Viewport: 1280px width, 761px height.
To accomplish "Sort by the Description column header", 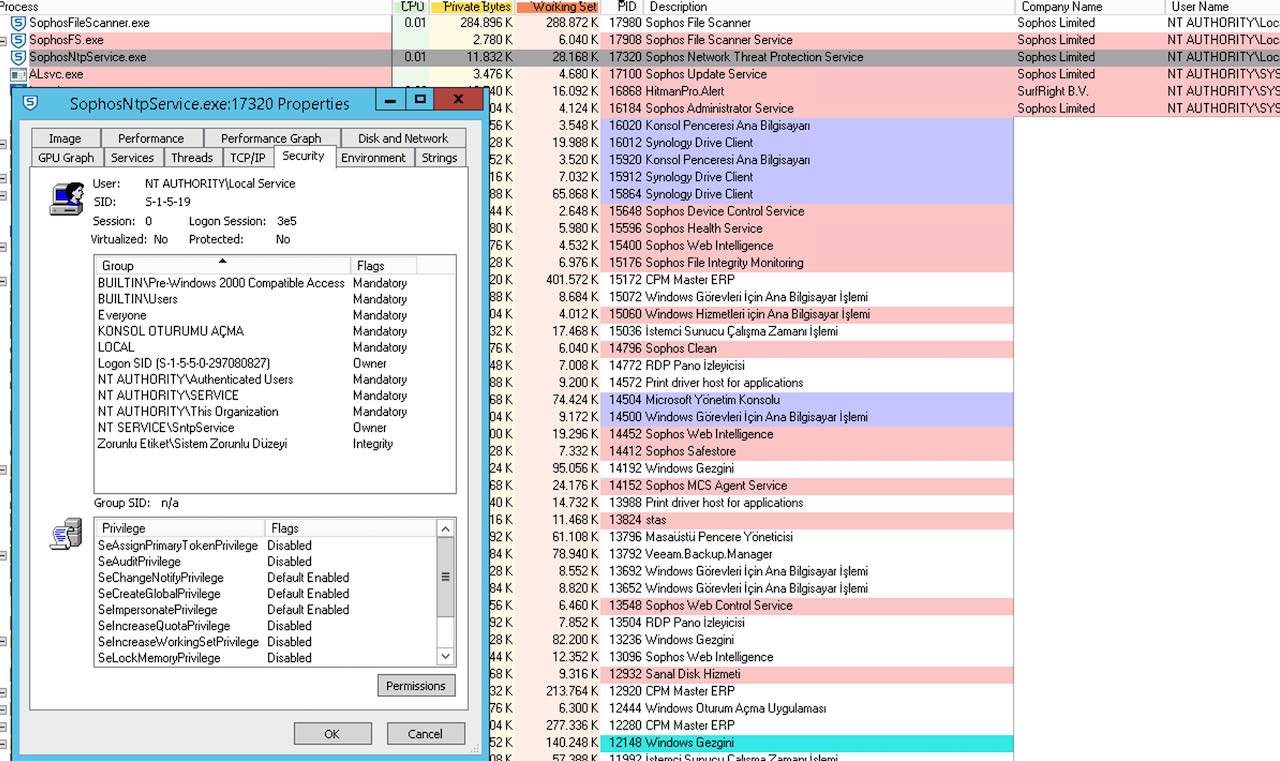I will point(829,7).
